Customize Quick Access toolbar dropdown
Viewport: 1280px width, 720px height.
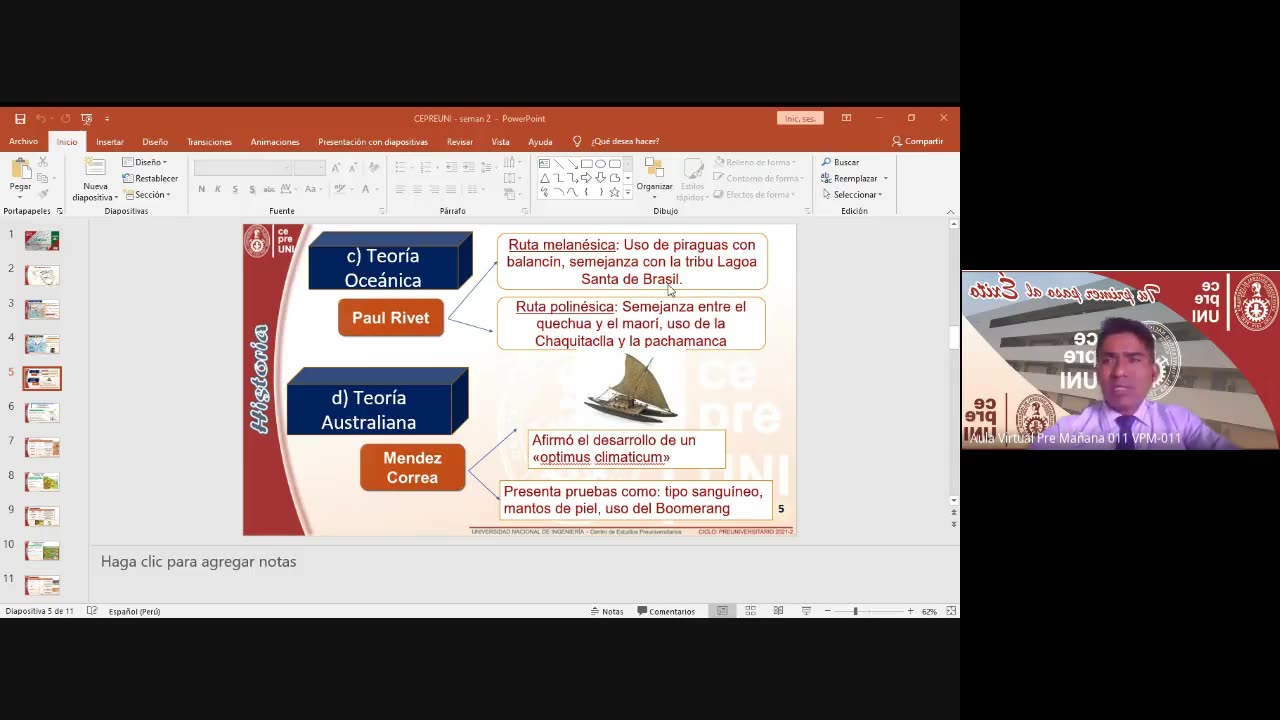click(x=107, y=119)
